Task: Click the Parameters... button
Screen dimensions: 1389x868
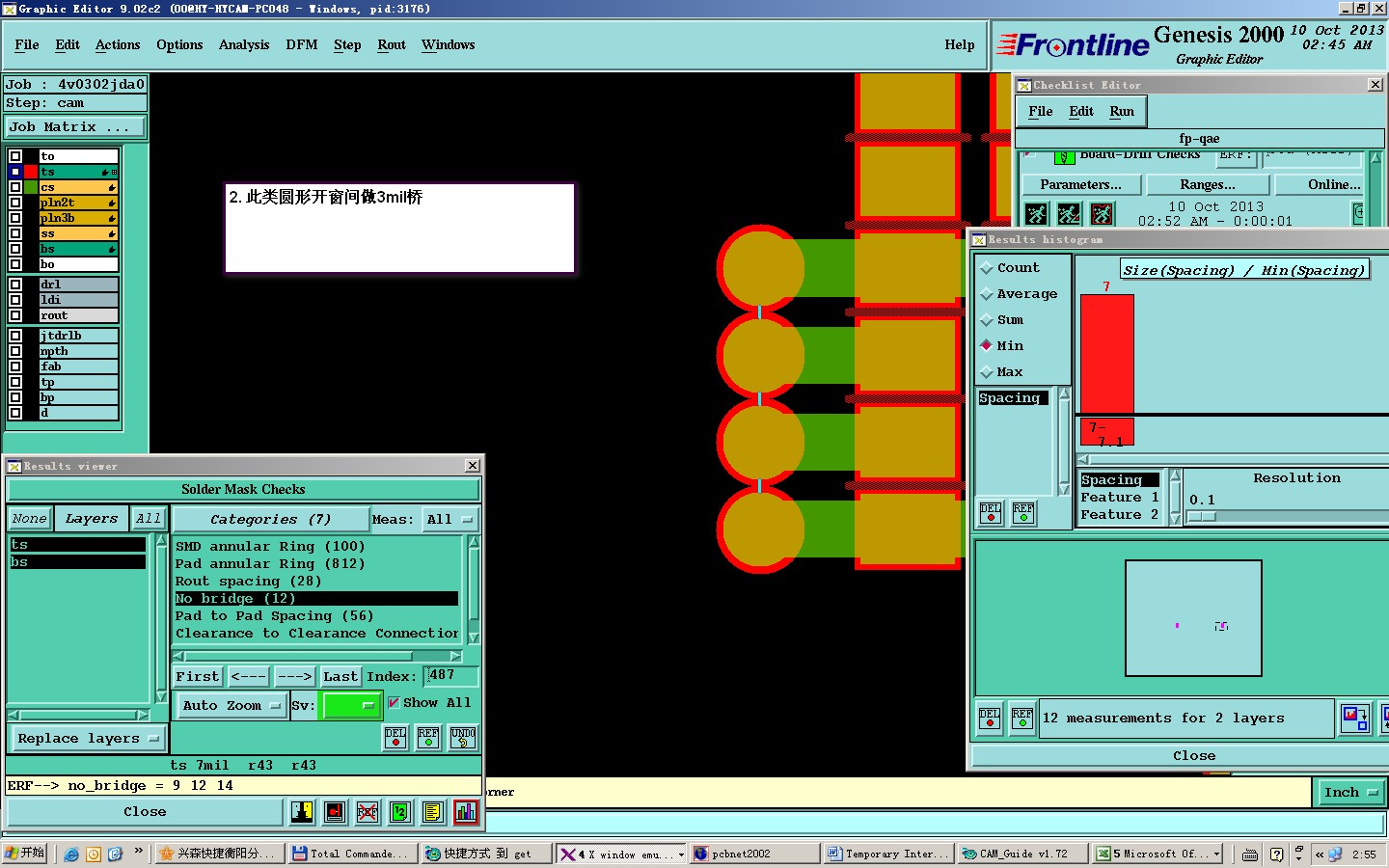Action: pos(1081,185)
